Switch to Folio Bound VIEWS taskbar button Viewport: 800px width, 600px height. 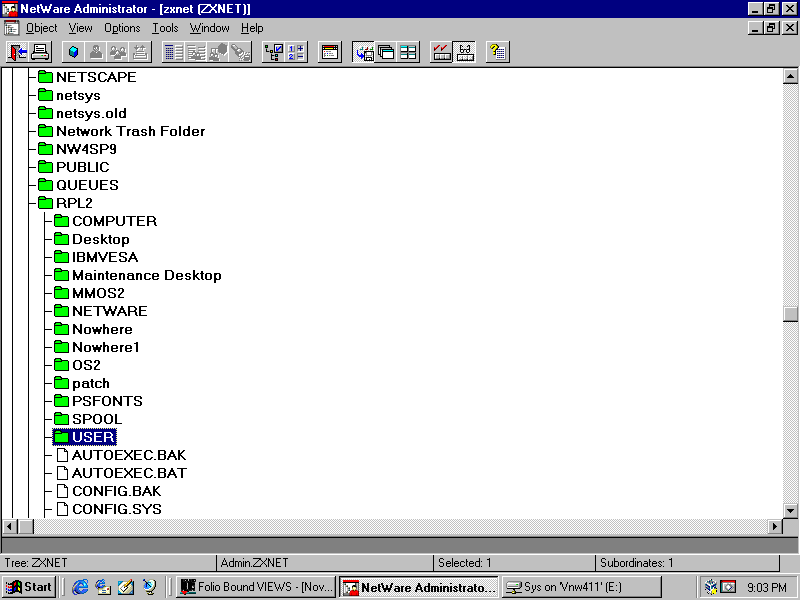pos(257,587)
